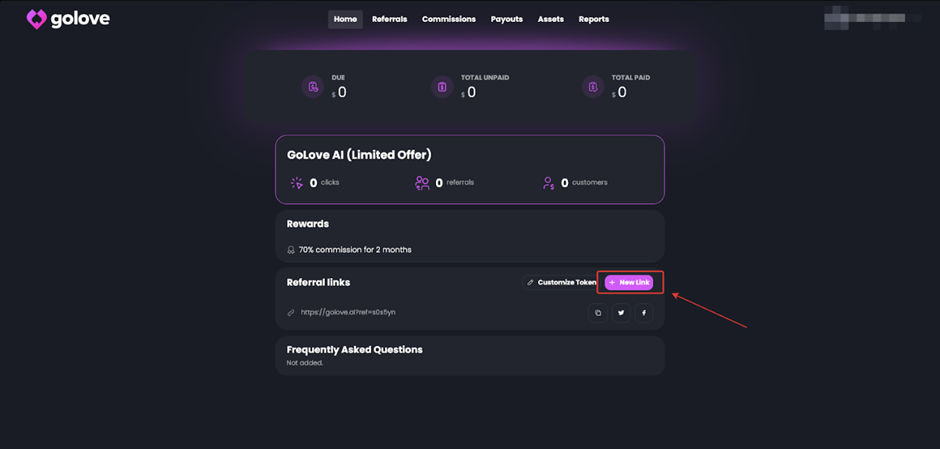This screenshot has width=940, height=449.
Task: Share referral link on Twitter icon
Action: pyautogui.click(x=621, y=313)
